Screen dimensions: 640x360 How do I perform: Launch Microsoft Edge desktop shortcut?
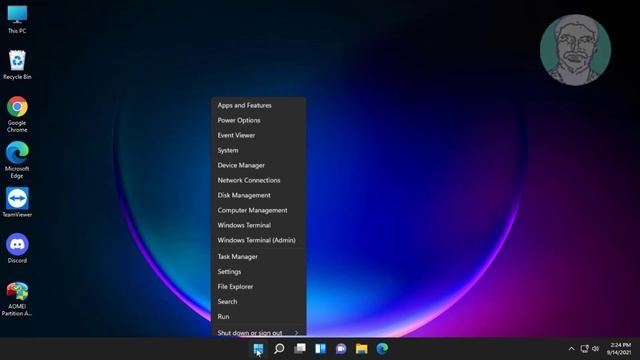(17, 160)
